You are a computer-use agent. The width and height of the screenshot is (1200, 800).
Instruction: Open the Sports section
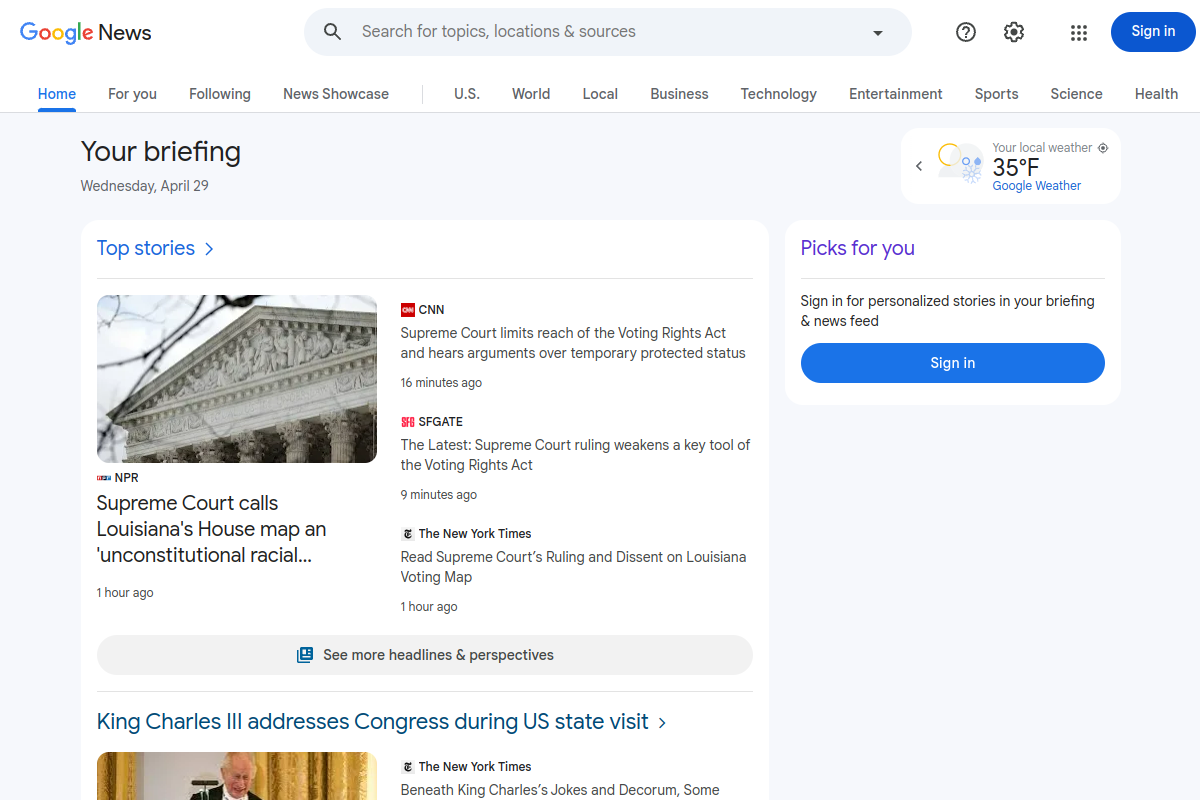coord(997,94)
